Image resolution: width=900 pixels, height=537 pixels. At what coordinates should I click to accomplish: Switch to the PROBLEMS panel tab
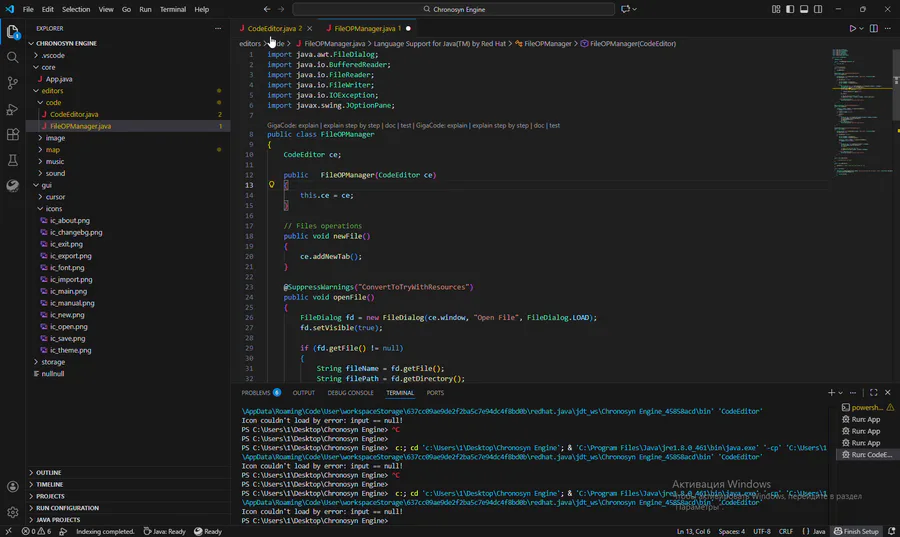tap(256, 393)
